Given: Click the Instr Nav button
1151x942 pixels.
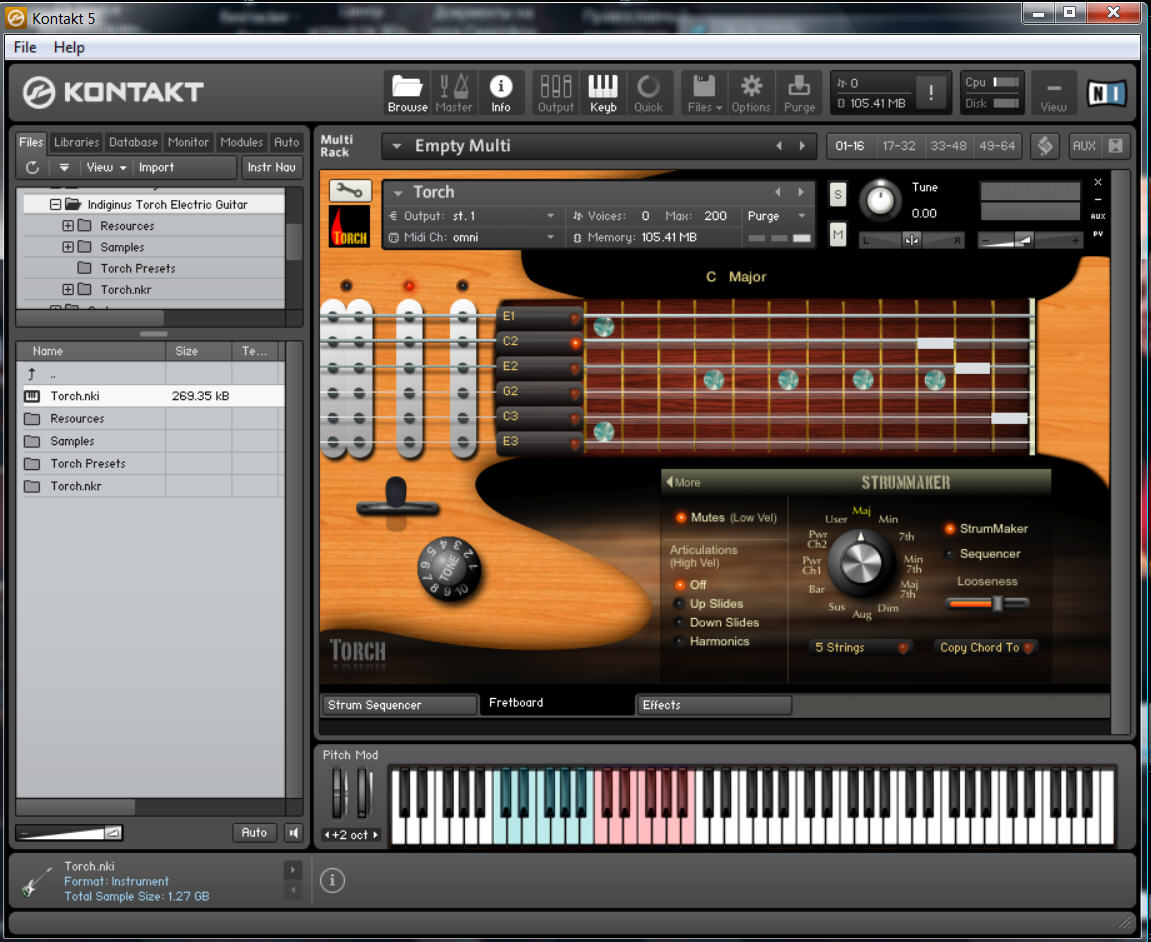Looking at the screenshot, I should coord(271,167).
